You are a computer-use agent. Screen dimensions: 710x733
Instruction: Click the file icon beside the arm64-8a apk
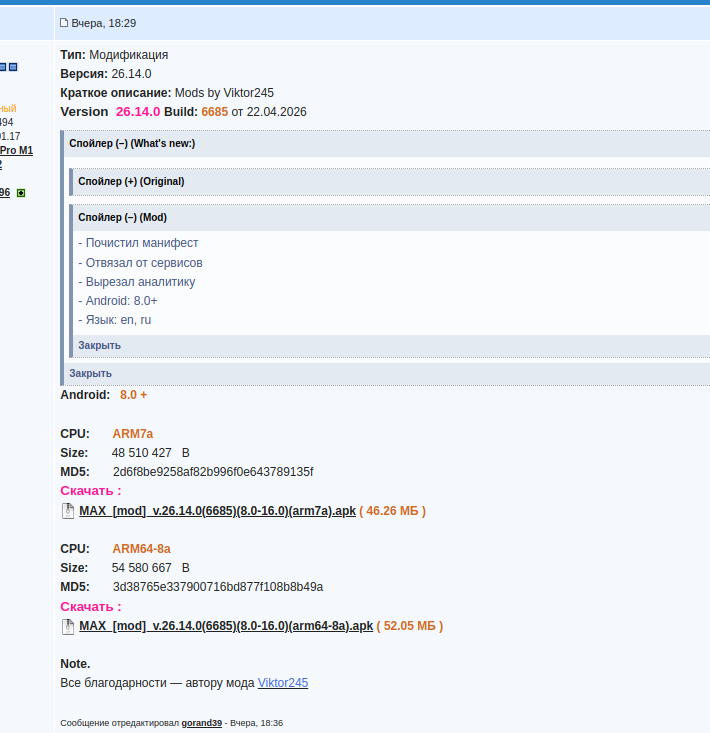[68, 626]
